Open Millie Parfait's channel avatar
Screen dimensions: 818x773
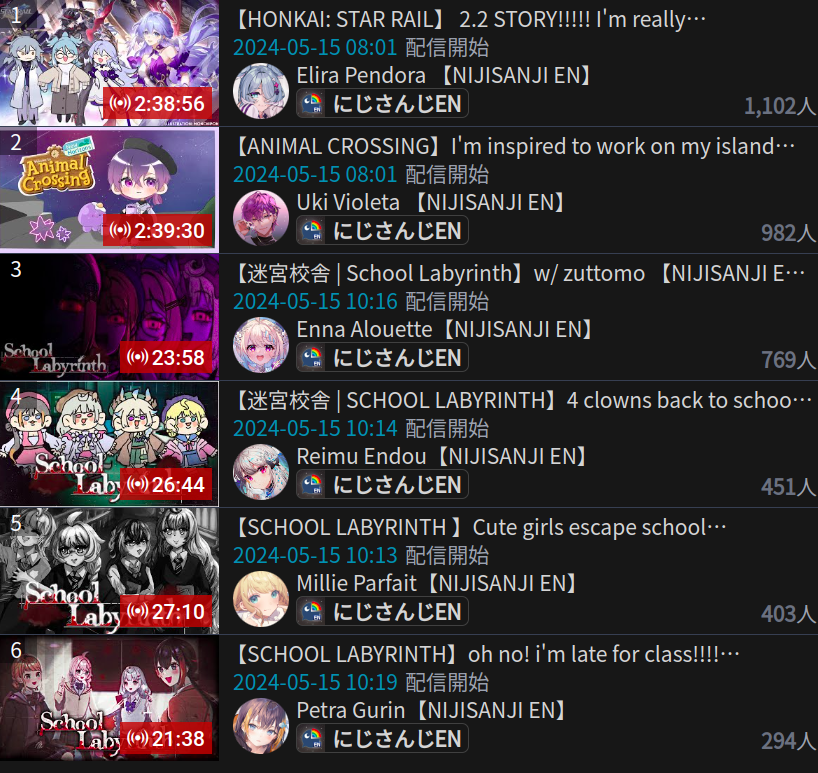(x=261, y=599)
